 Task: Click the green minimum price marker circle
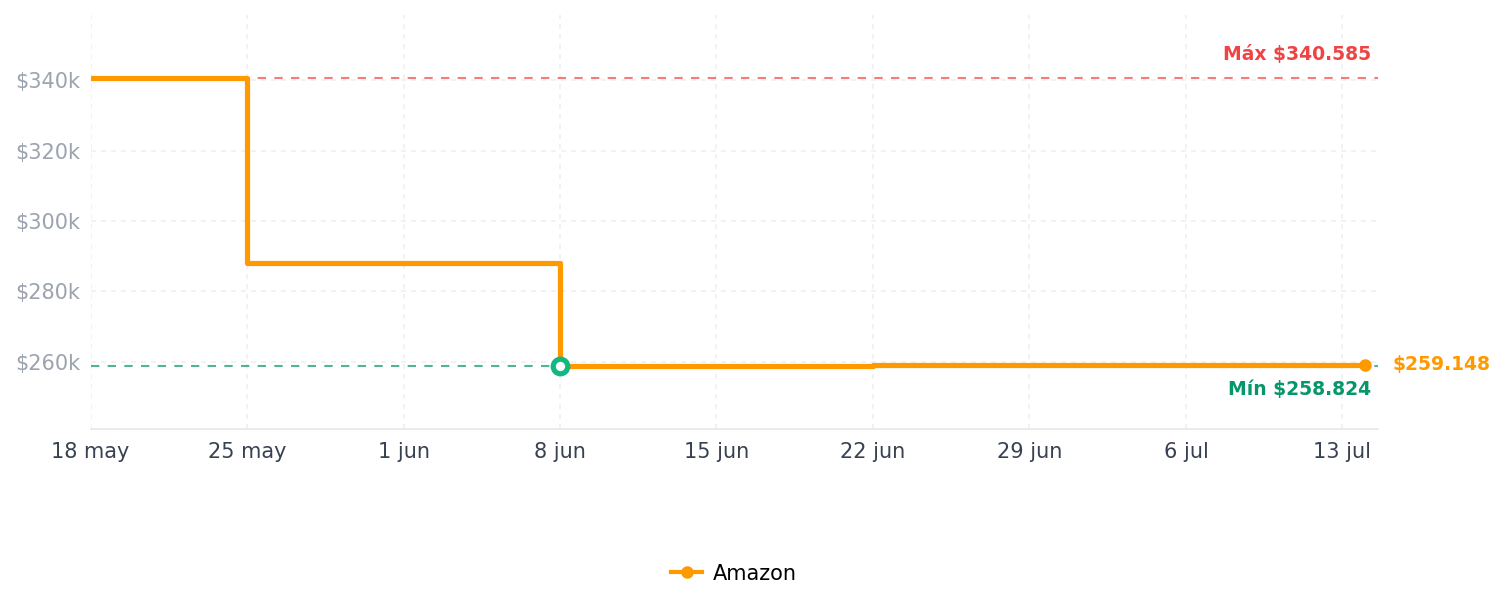(x=560, y=366)
